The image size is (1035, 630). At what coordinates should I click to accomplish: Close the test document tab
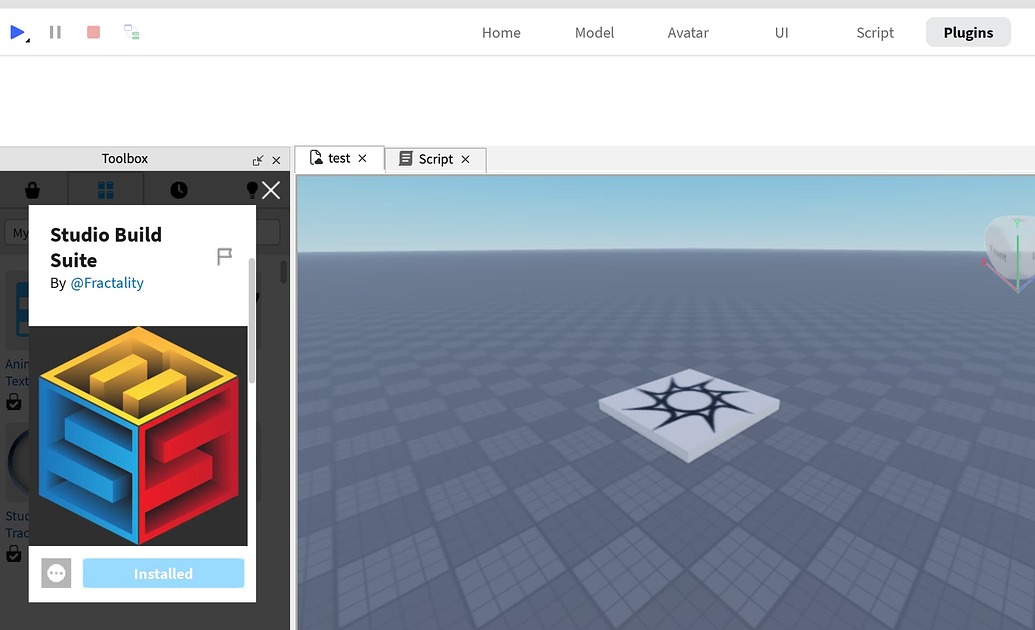point(362,158)
